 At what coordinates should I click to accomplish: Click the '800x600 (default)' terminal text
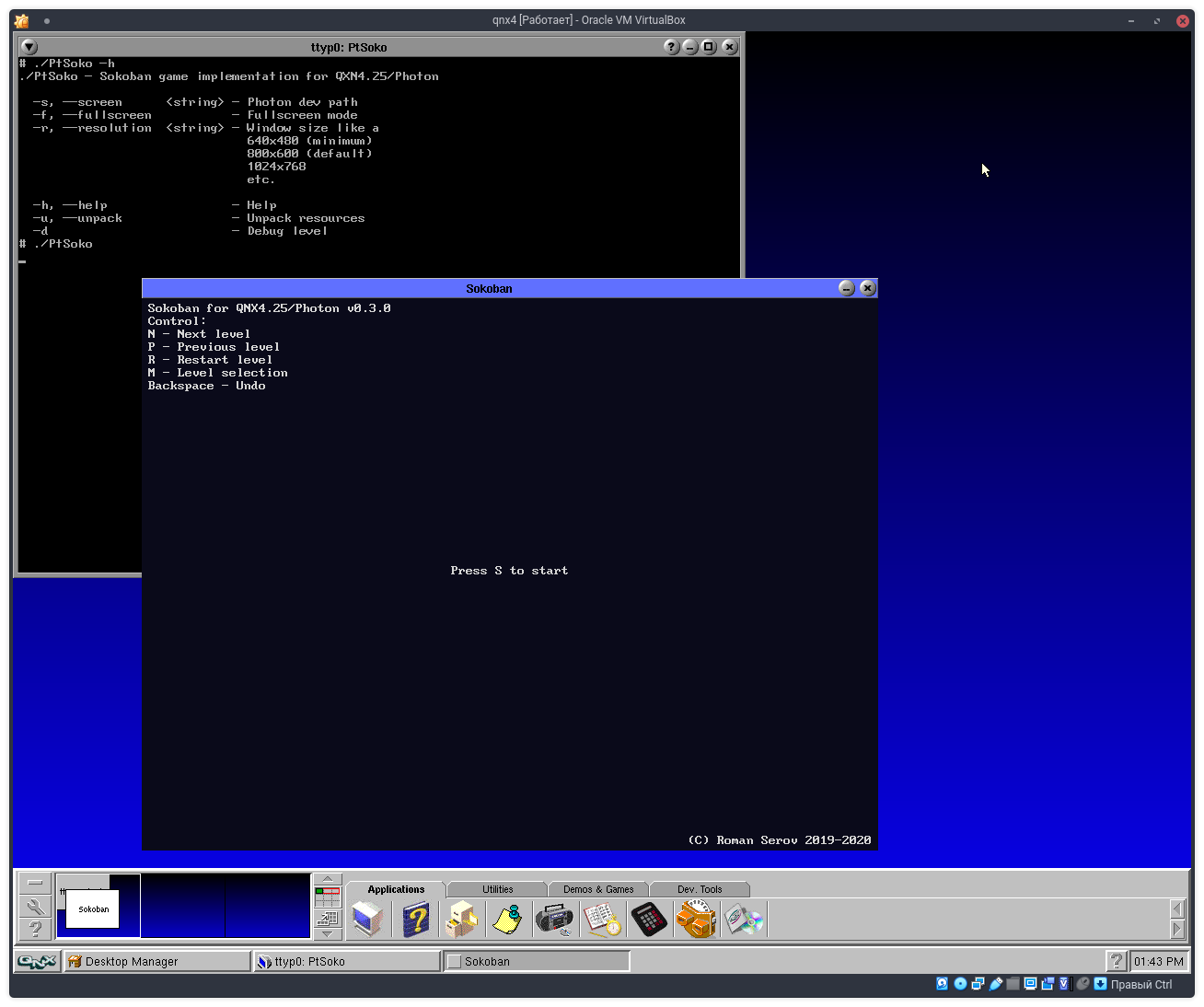tap(309, 154)
